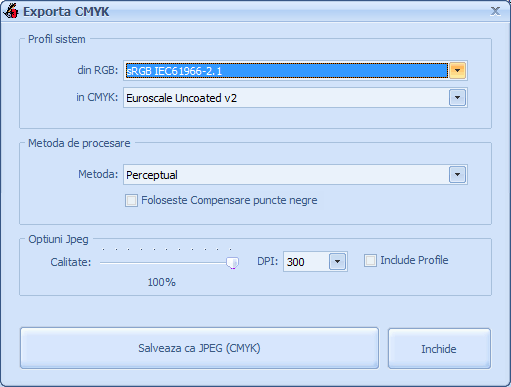Screen dimensions: 511x387
Task: Click the Foloseste Compensare puncte negre label
Action: click(x=229, y=200)
